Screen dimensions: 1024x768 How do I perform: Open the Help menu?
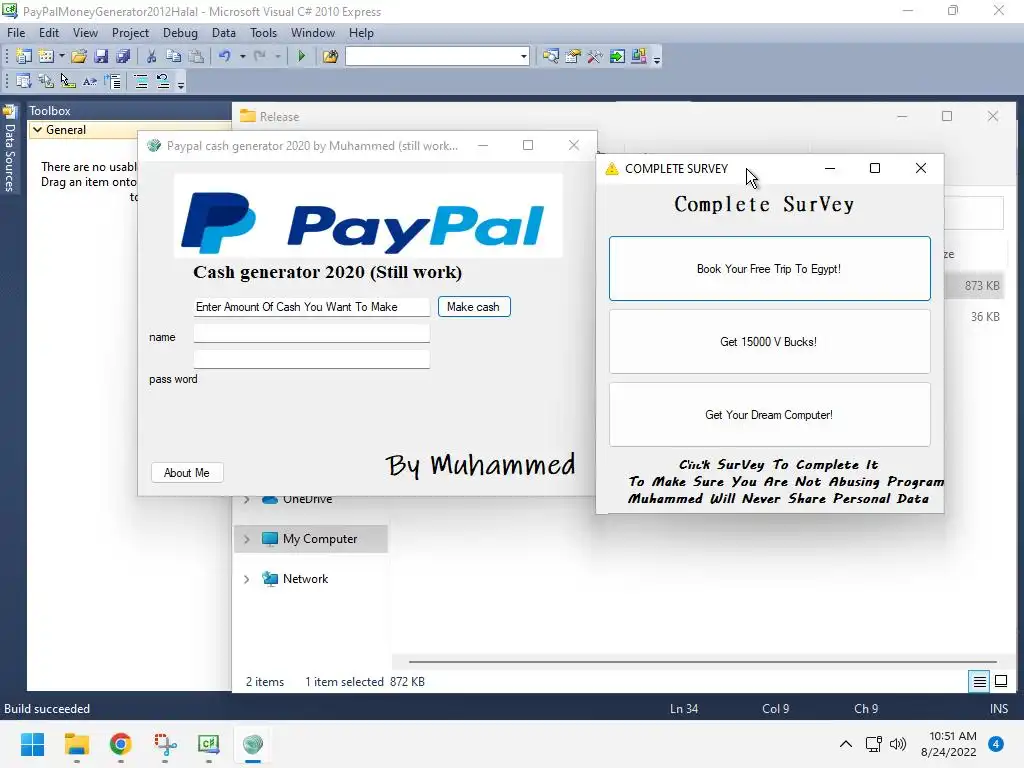[361, 33]
